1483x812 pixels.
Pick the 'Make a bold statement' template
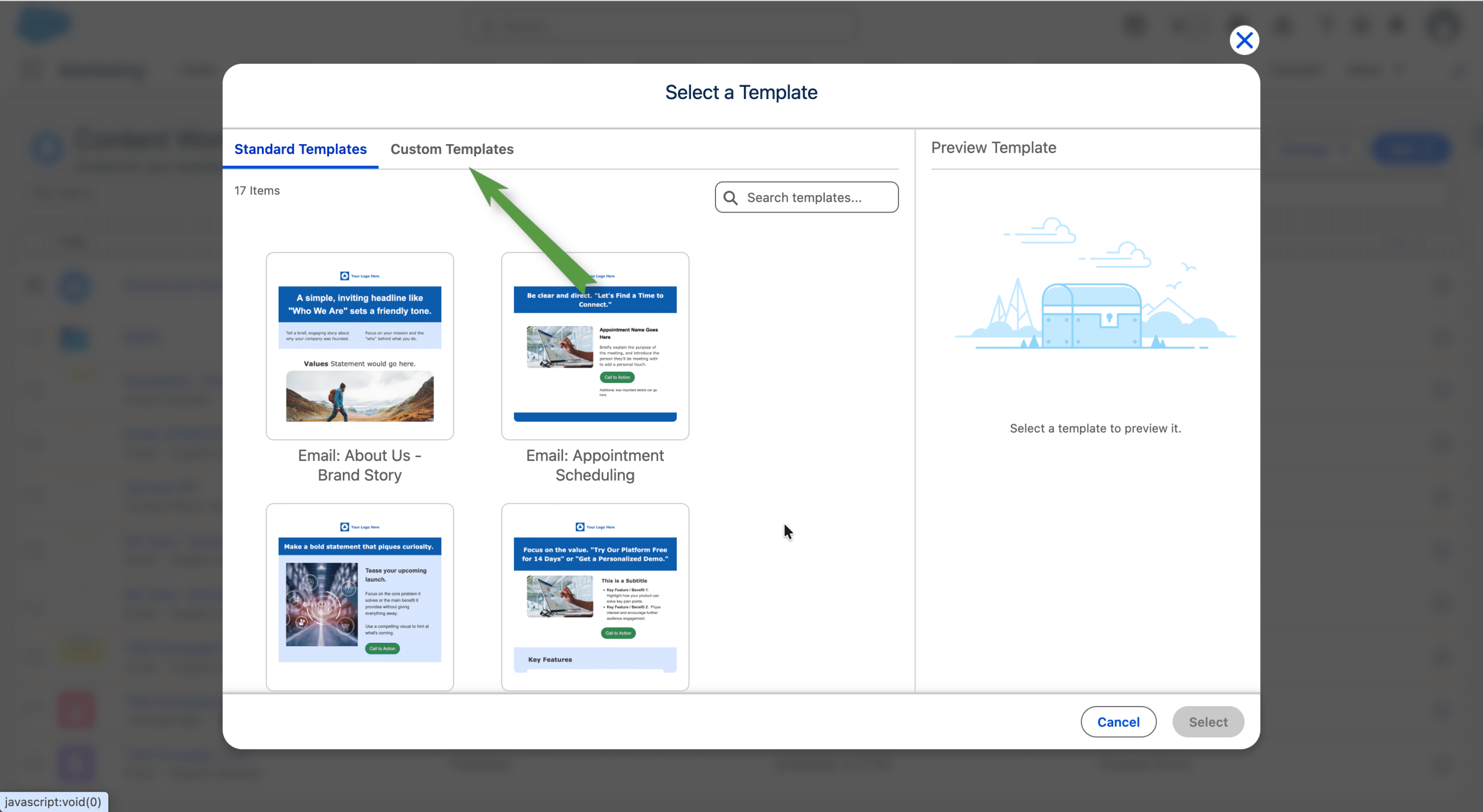[360, 597]
